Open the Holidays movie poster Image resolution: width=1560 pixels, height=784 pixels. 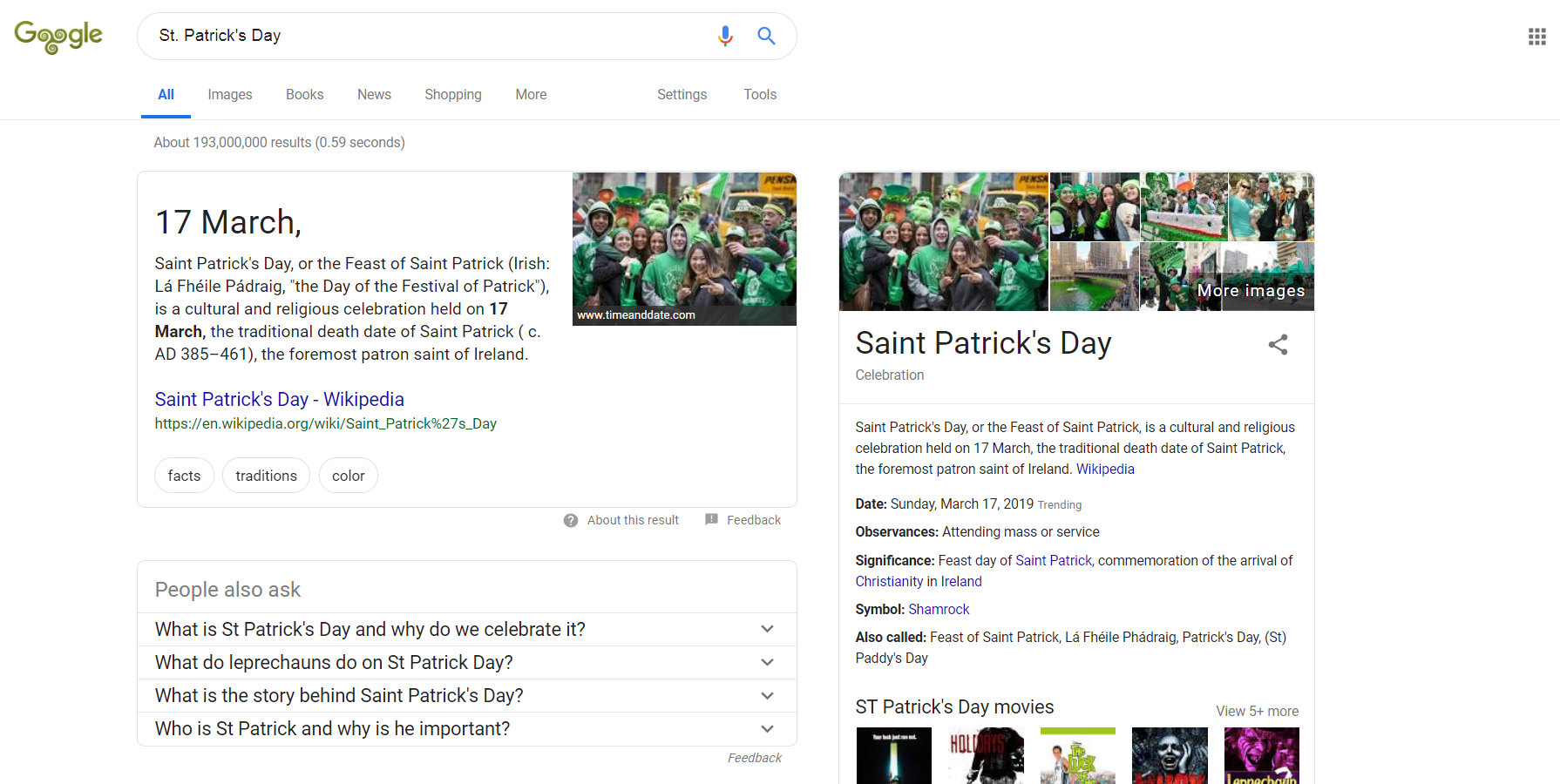(986, 755)
